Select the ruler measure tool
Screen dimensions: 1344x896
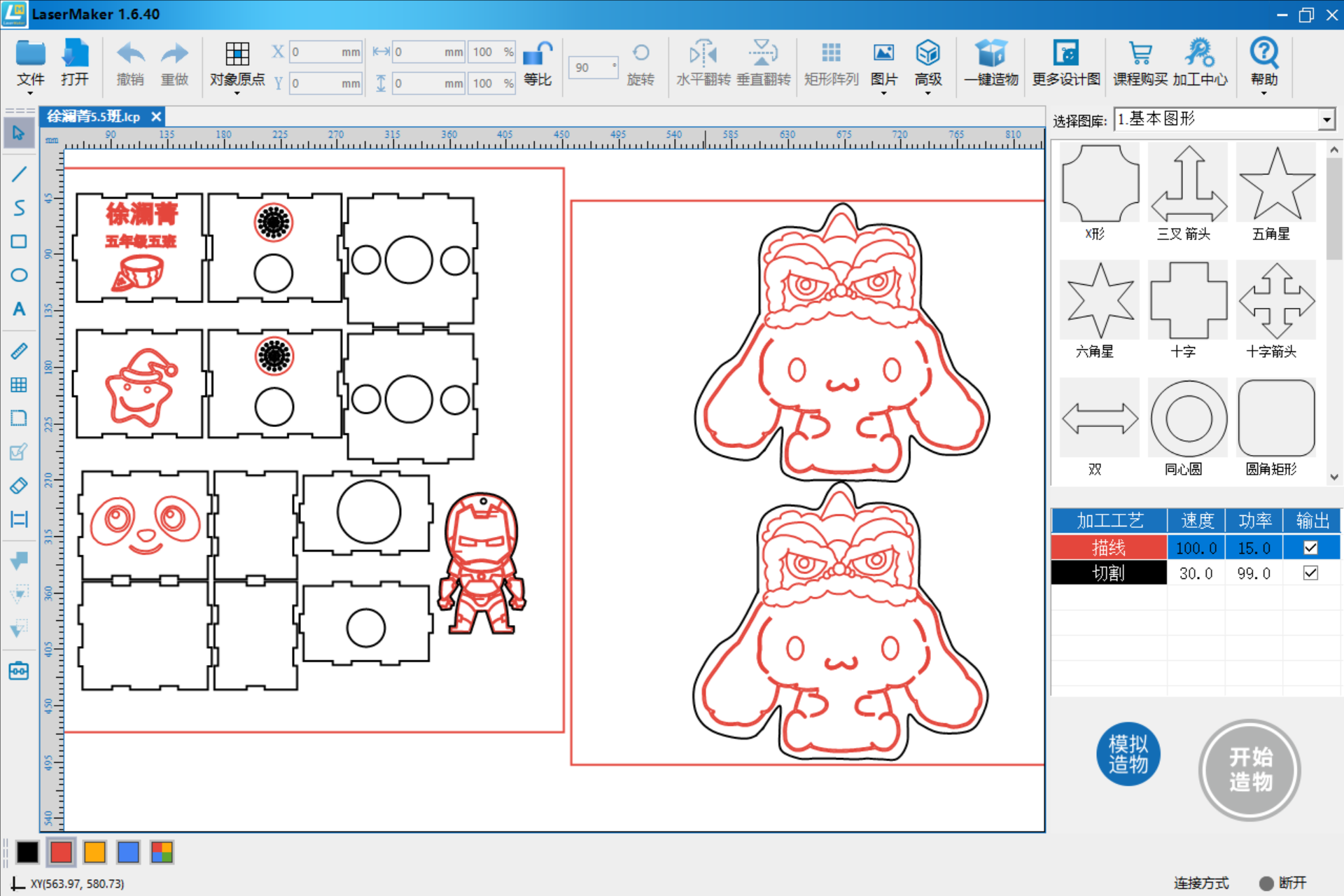[19, 351]
